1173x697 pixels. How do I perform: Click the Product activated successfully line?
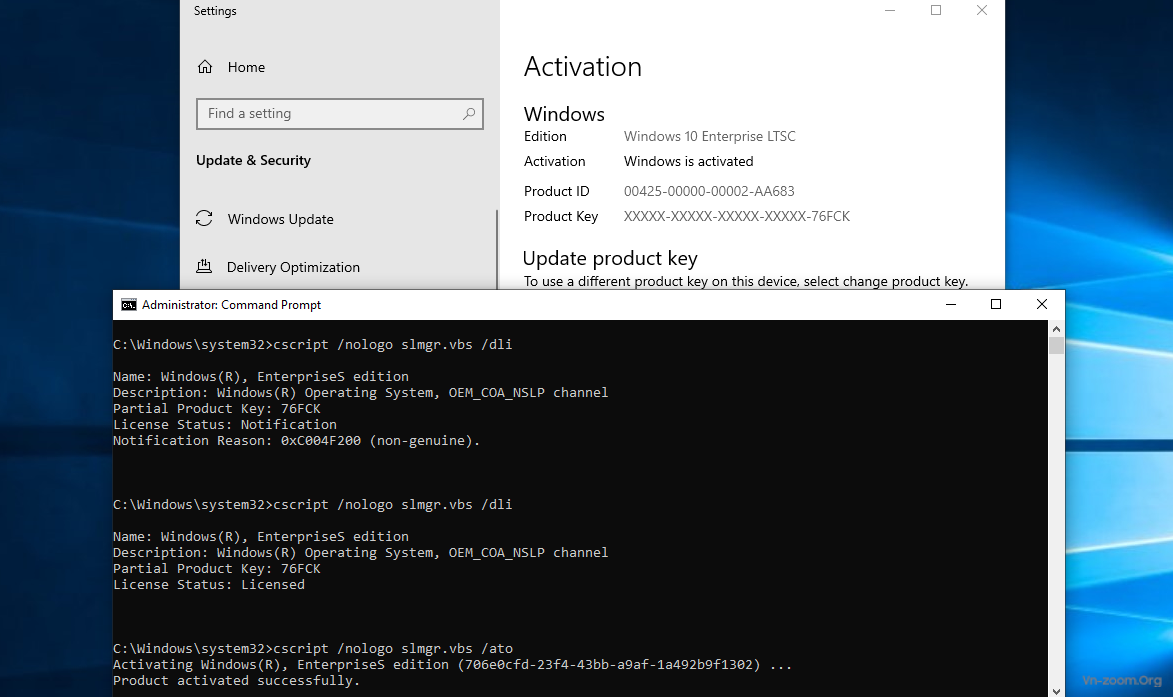point(236,681)
